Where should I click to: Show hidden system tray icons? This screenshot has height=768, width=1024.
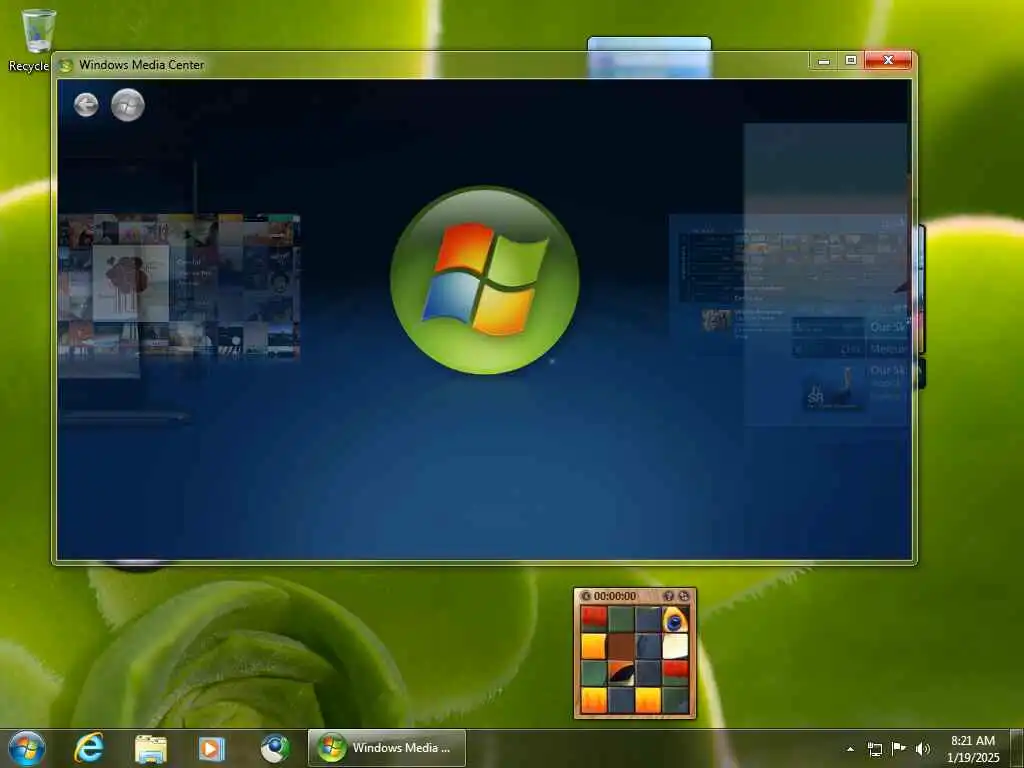point(850,749)
